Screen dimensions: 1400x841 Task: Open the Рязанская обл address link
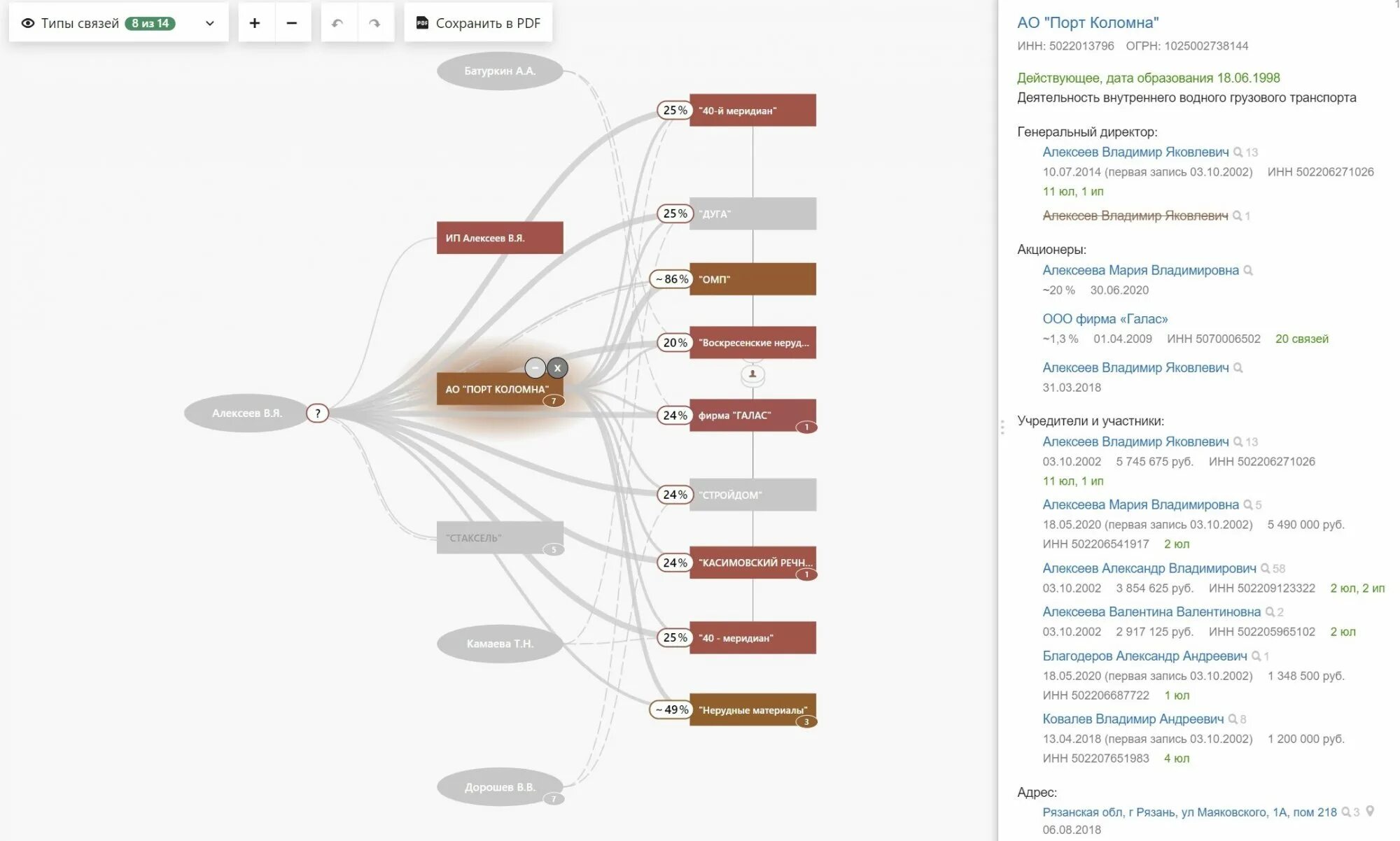1189,812
